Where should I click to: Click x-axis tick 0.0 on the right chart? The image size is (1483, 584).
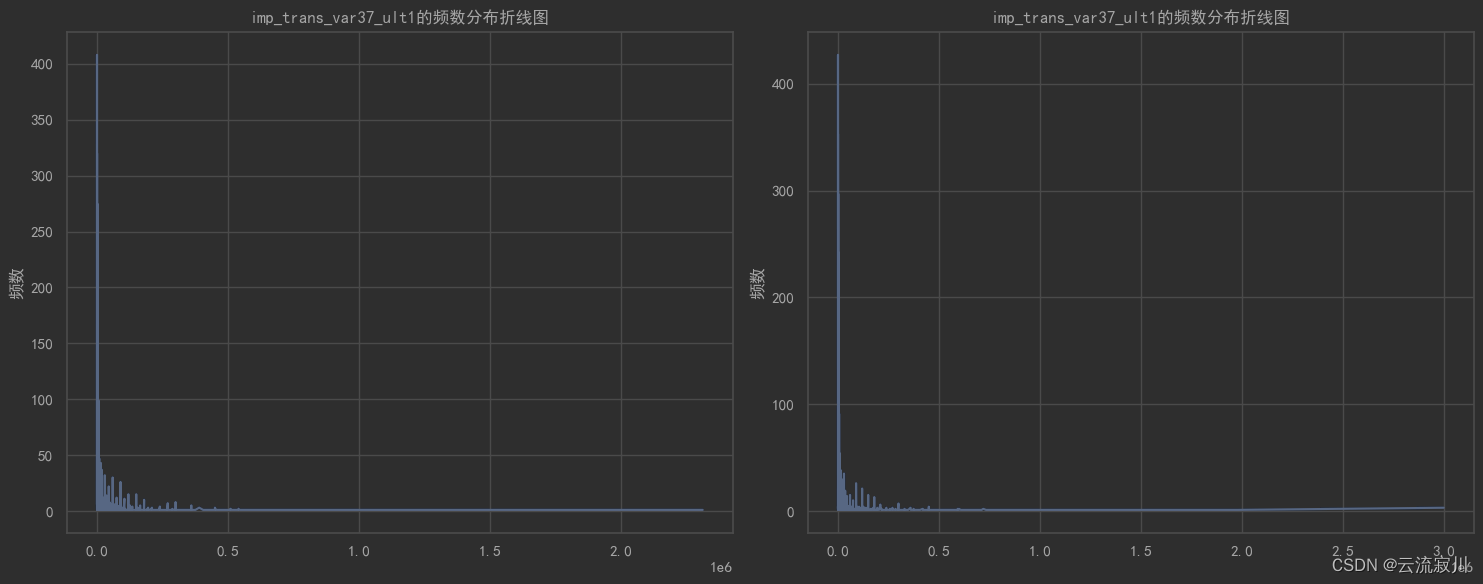click(x=838, y=551)
